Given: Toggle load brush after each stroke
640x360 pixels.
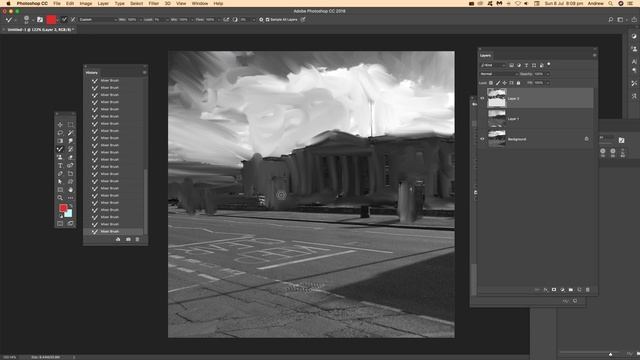Looking at the screenshot, I should click(x=64, y=20).
